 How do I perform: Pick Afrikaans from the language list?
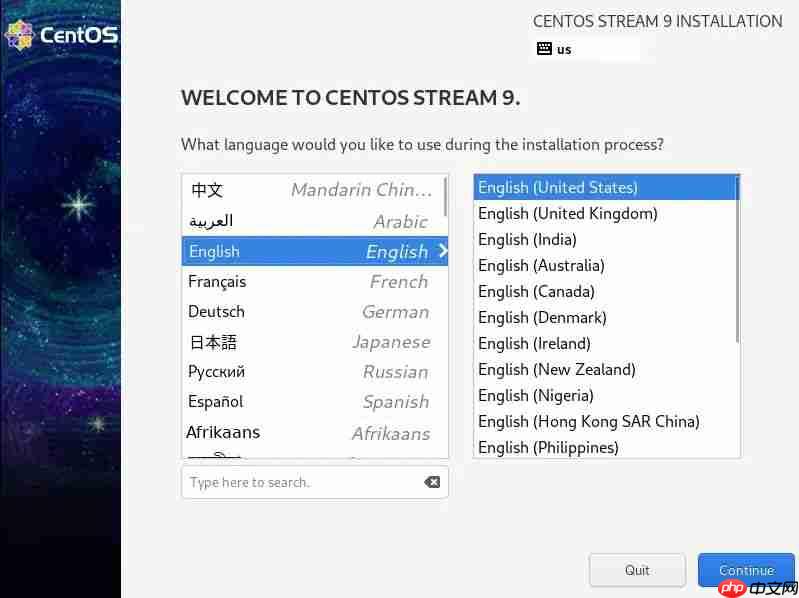click(313, 432)
